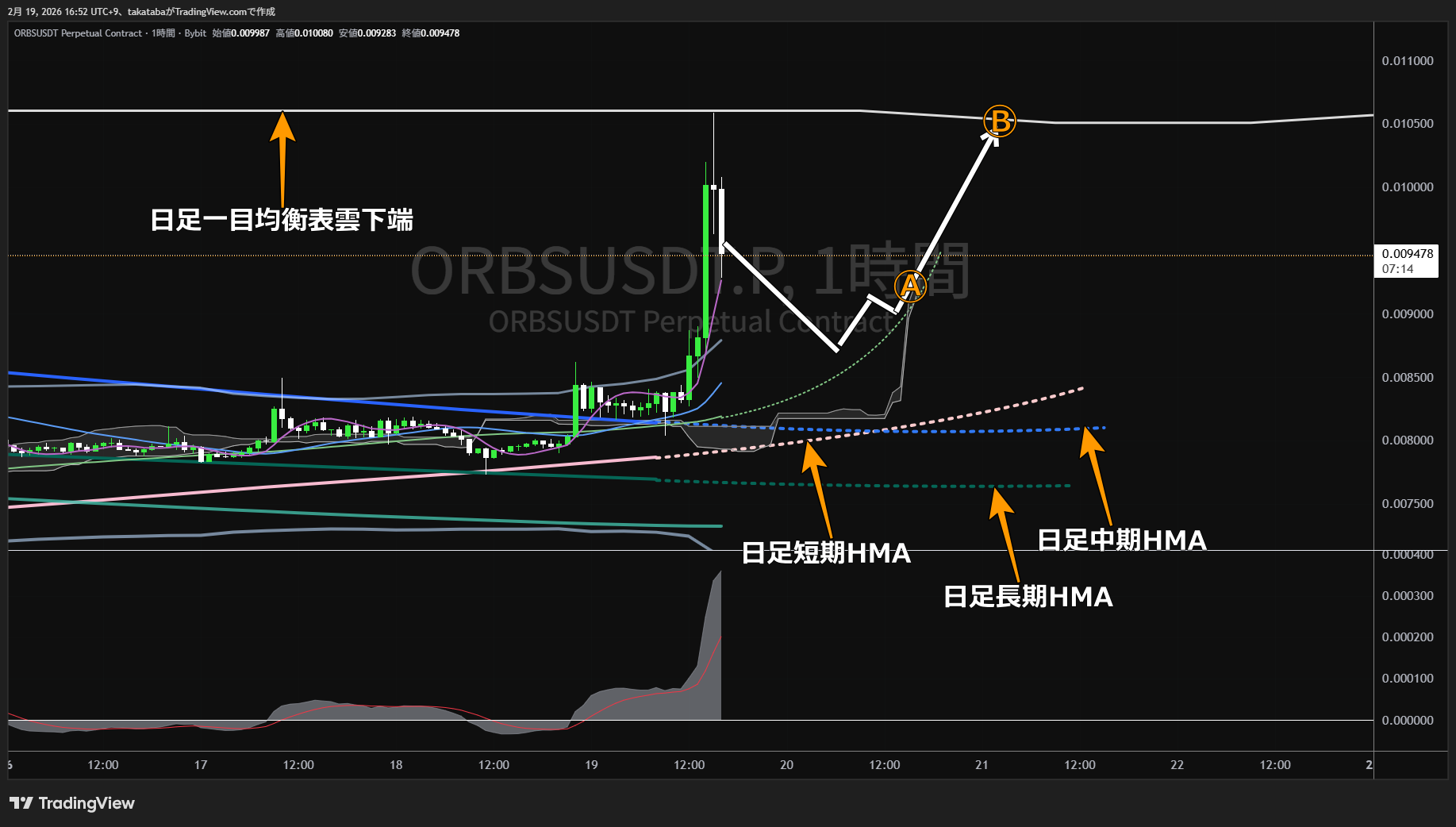Click the 終値0.009478 close value
The height and width of the screenshot is (827, 1456).
click(x=431, y=33)
